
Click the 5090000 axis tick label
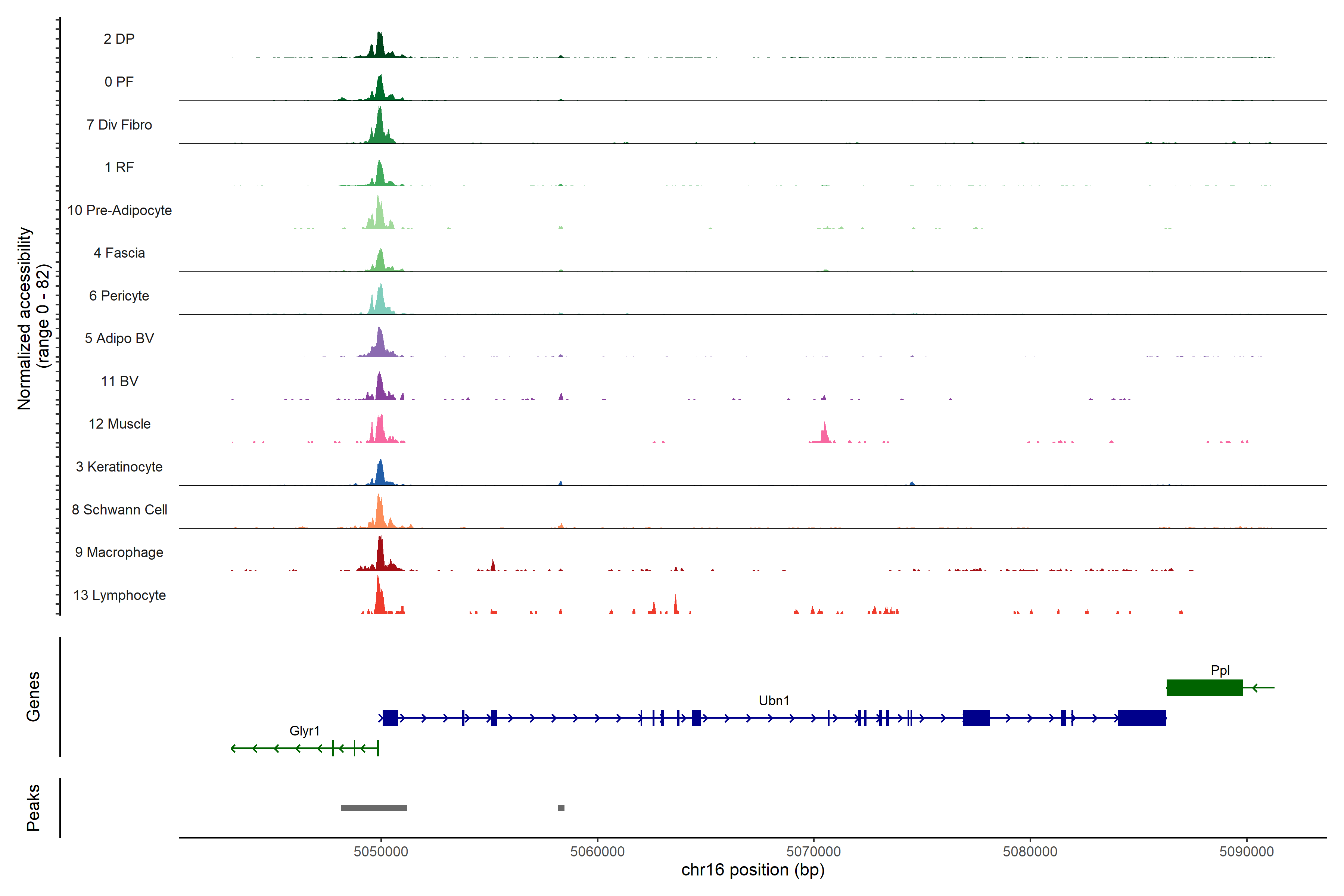coord(1246,852)
